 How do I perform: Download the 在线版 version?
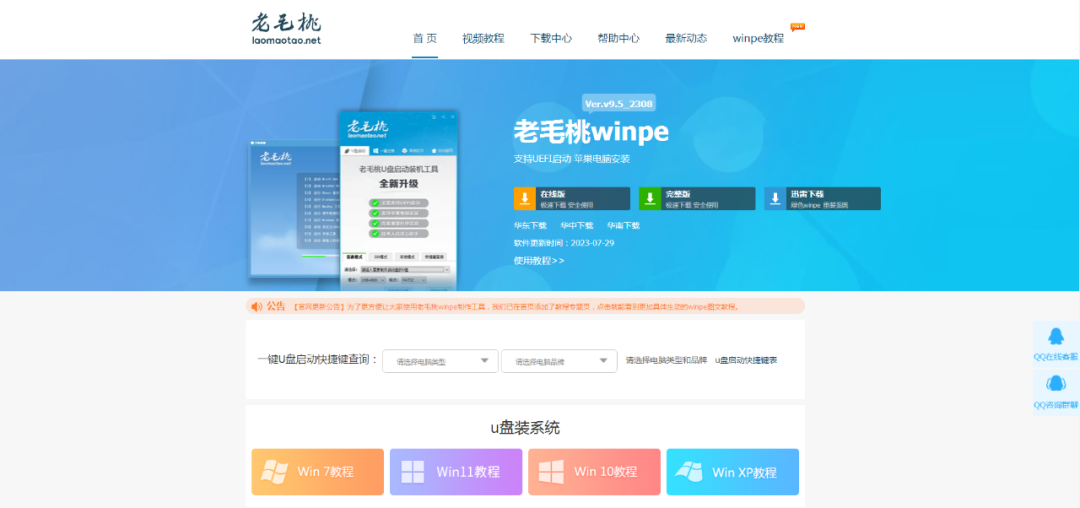(x=572, y=198)
